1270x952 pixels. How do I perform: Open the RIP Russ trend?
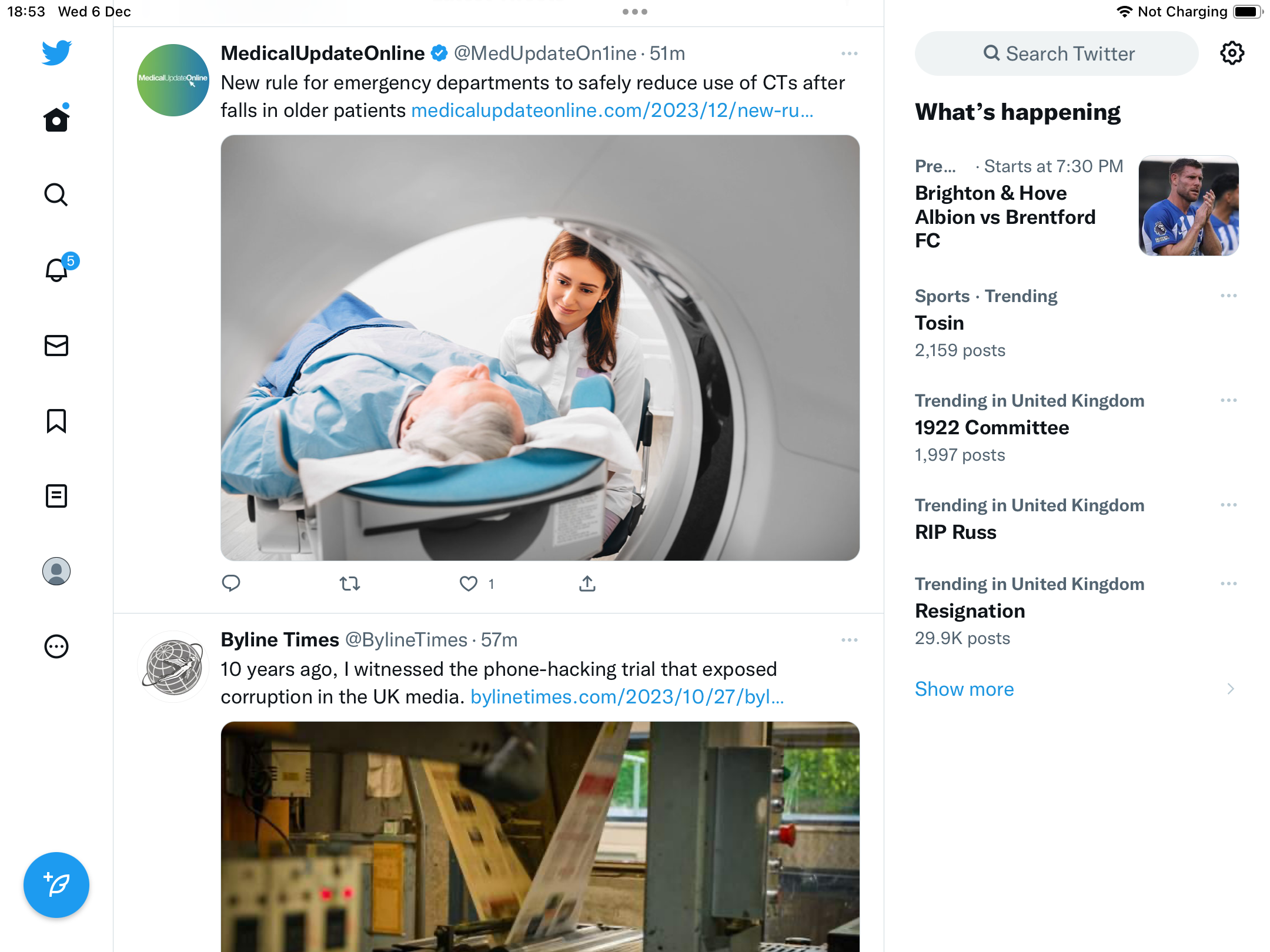coord(955,532)
